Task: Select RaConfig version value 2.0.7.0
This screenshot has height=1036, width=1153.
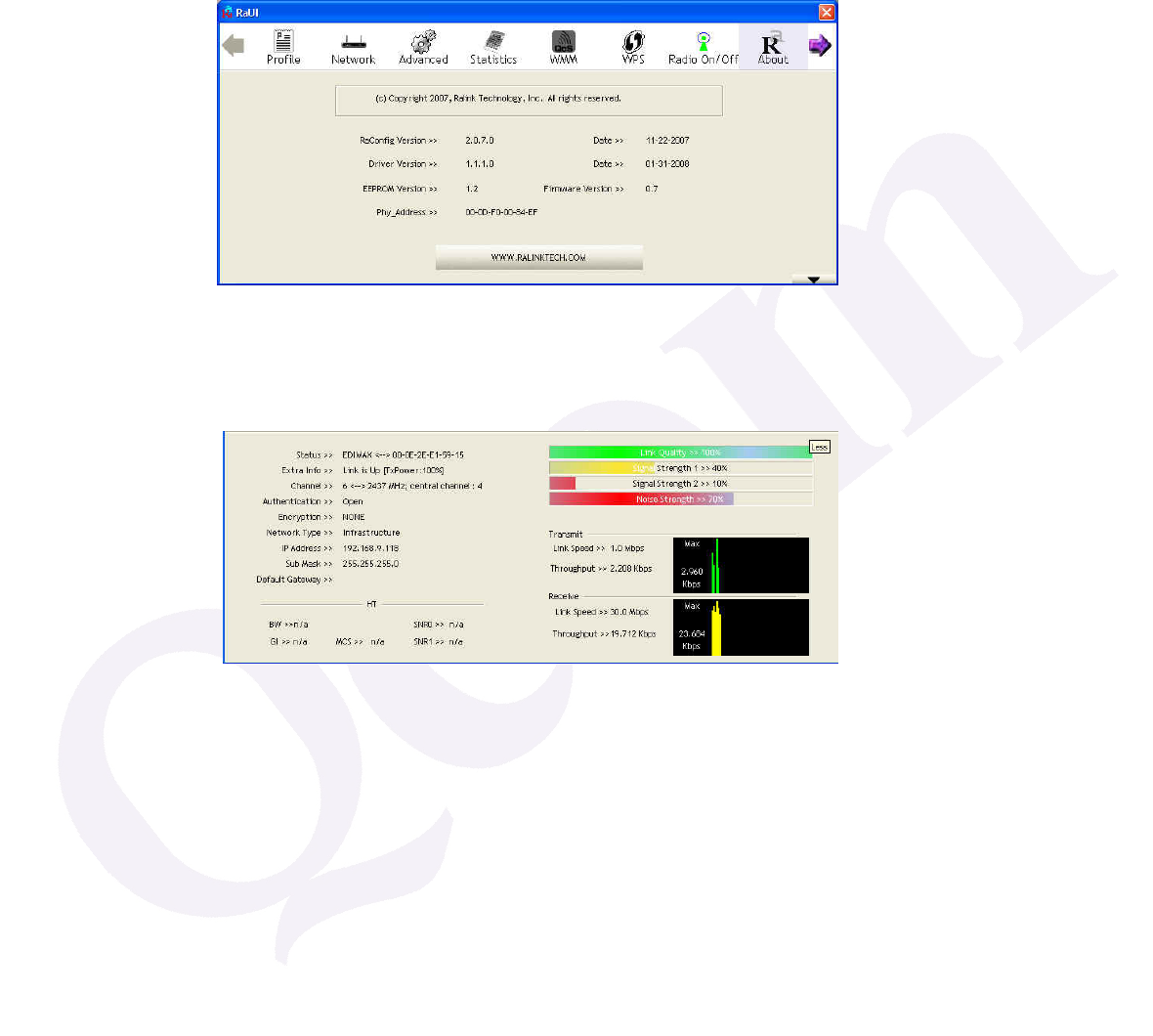Action: coord(480,140)
